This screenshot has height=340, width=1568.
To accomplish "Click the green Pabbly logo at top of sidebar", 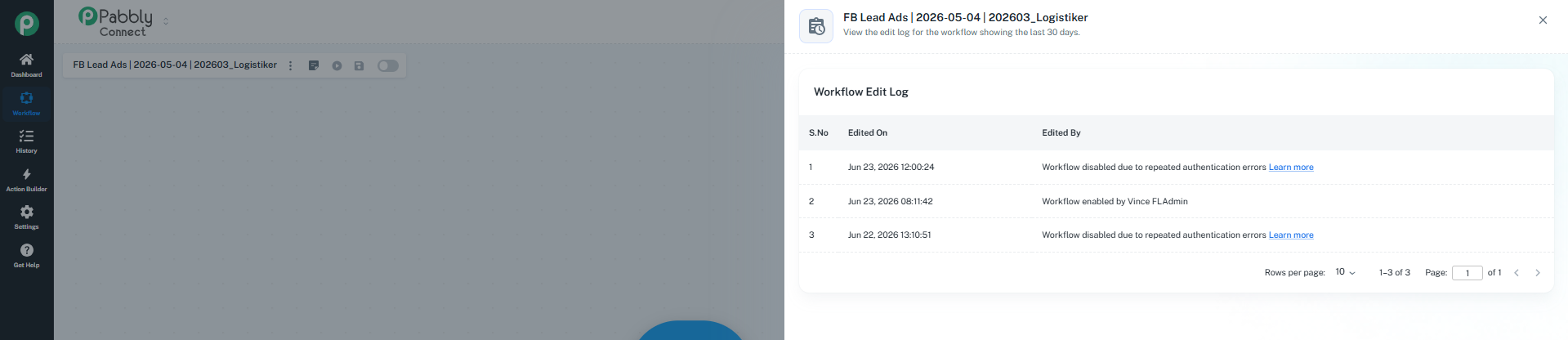I will [26, 24].
